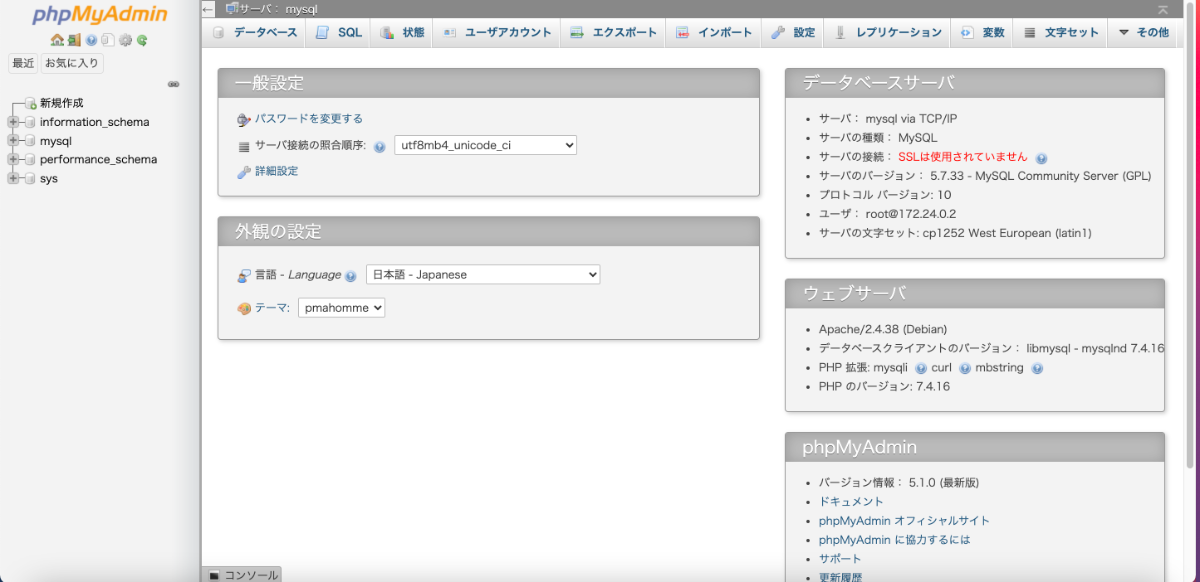This screenshot has width=1200, height=582.
Task: Click the help icon beside サーバ接続の照合順序
Action: 380,147
